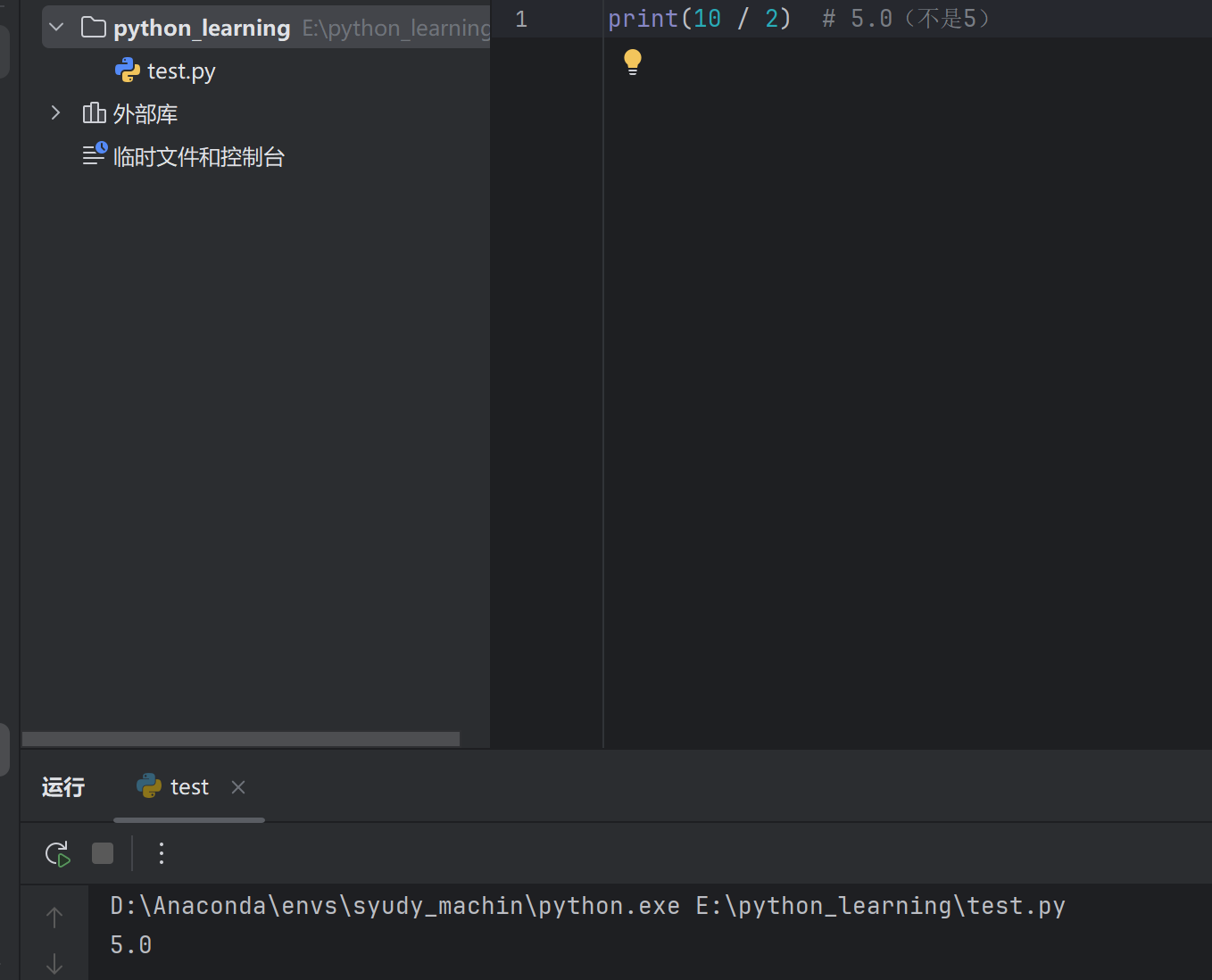Switch to the test run tab
The height and width of the screenshot is (980, 1212).
click(x=189, y=786)
